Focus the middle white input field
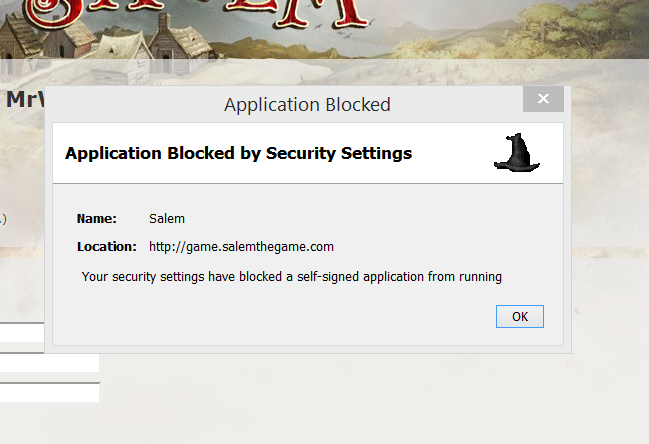 tap(48, 363)
